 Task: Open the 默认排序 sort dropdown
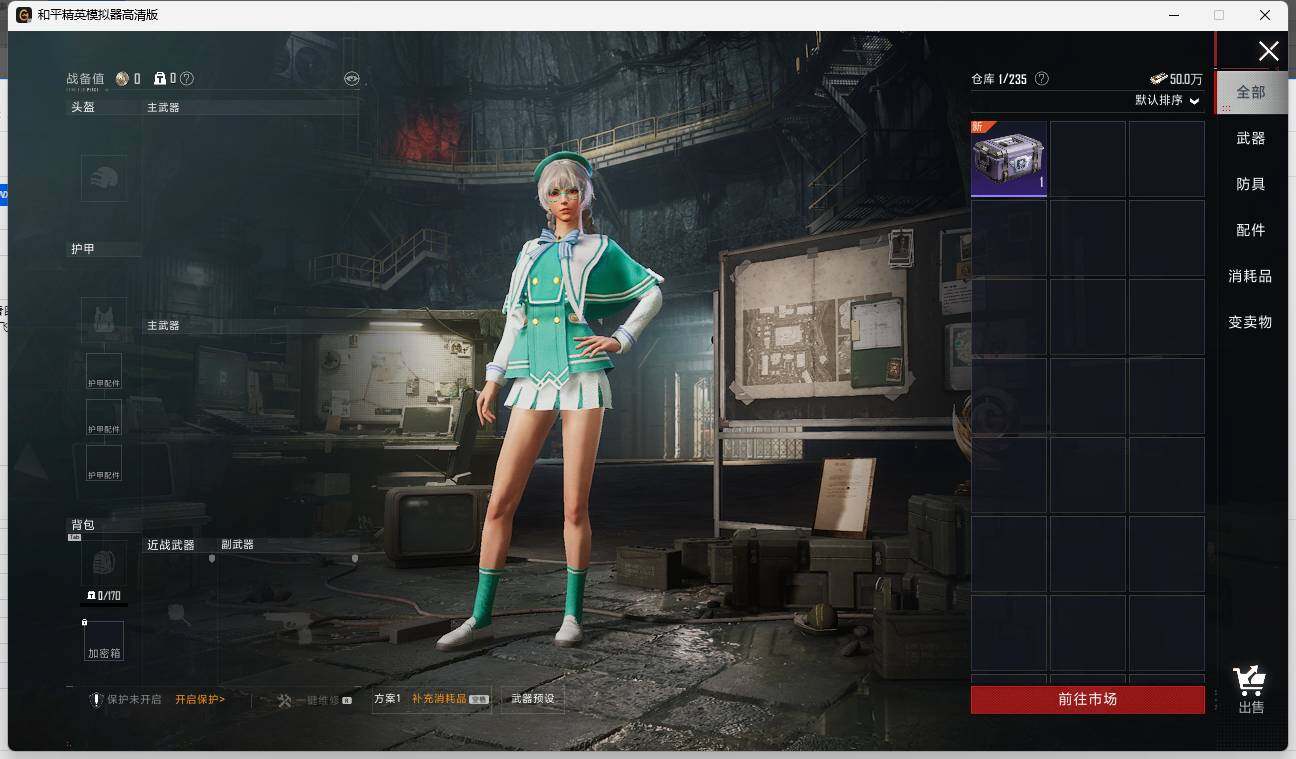click(1167, 101)
